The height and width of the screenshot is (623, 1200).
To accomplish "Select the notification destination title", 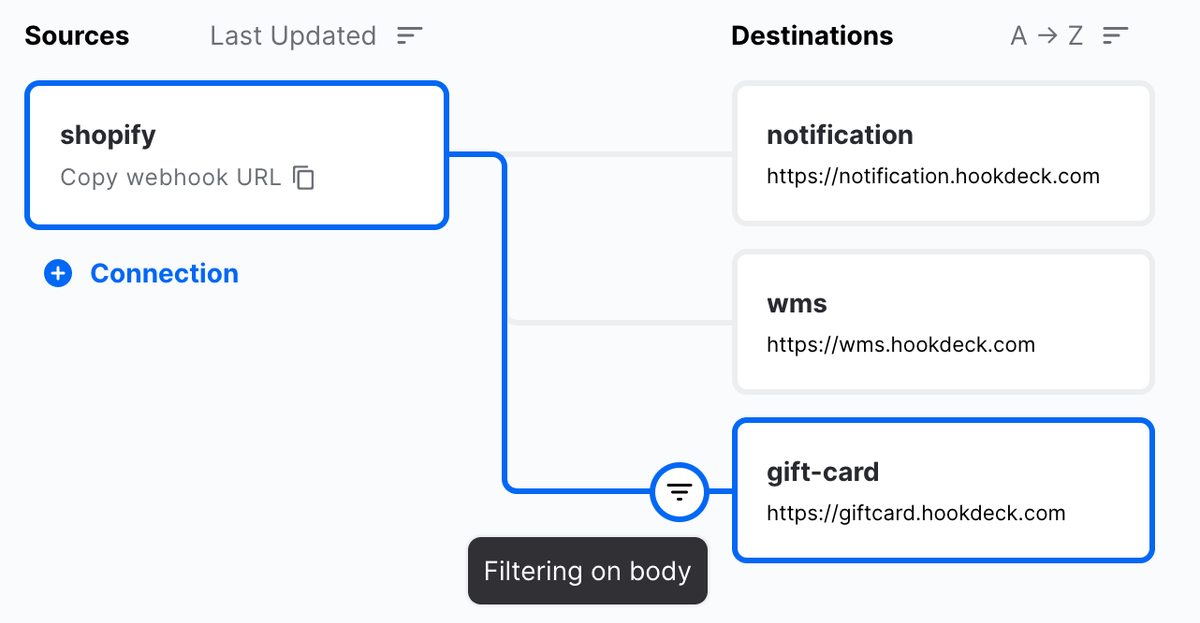I will tap(840, 135).
